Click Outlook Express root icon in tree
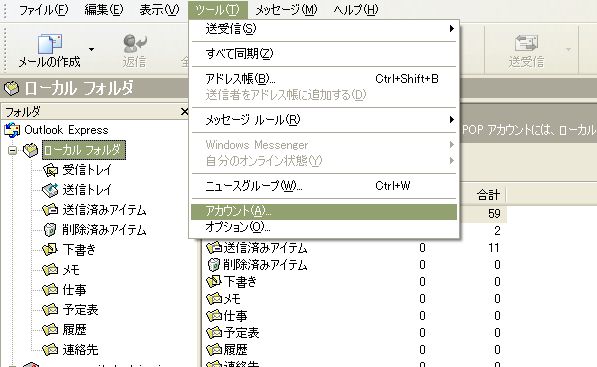Viewport: 597px width, 367px height. click(x=12, y=130)
